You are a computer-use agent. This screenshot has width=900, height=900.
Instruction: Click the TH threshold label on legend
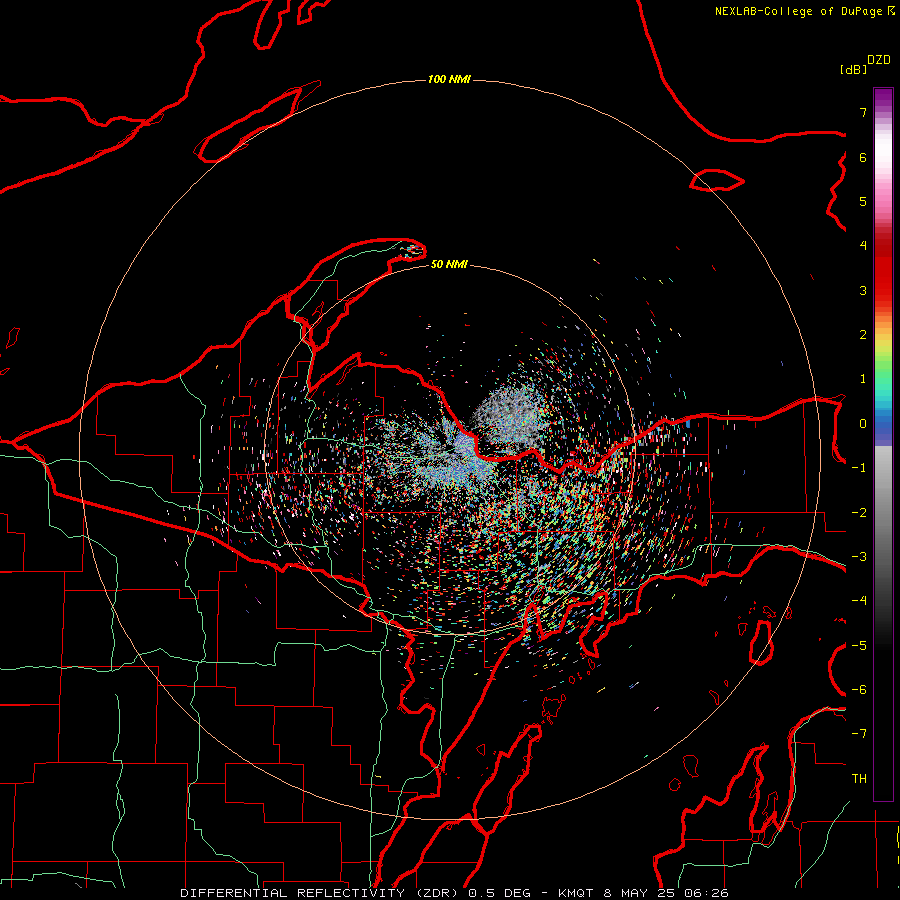tap(859, 779)
